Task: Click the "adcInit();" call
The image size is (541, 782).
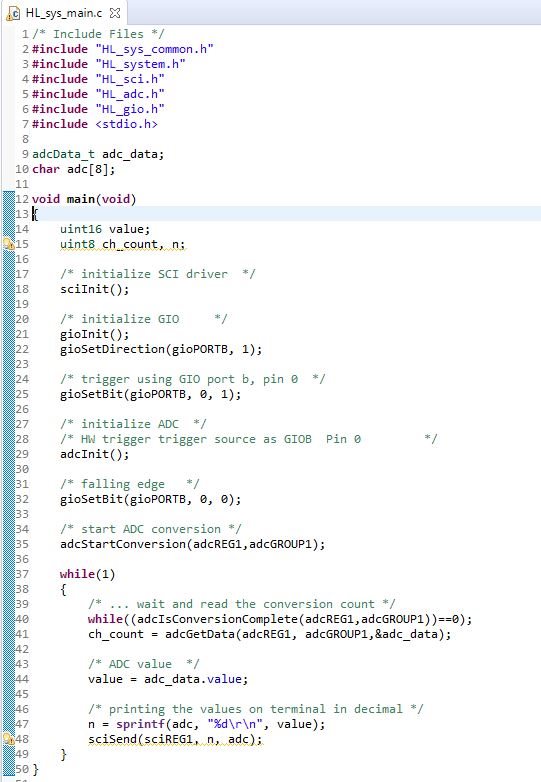Action: pyautogui.click(x=94, y=454)
